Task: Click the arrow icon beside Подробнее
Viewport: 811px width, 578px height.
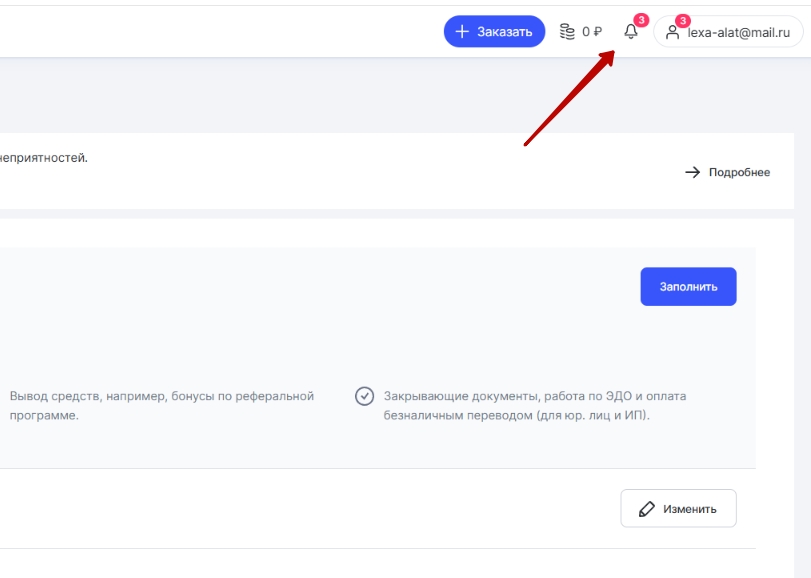Action: point(692,172)
